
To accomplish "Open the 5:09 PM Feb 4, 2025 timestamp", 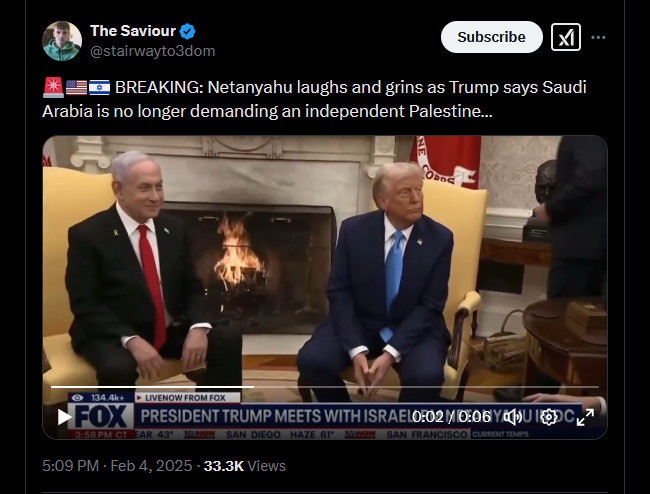I will (117, 466).
